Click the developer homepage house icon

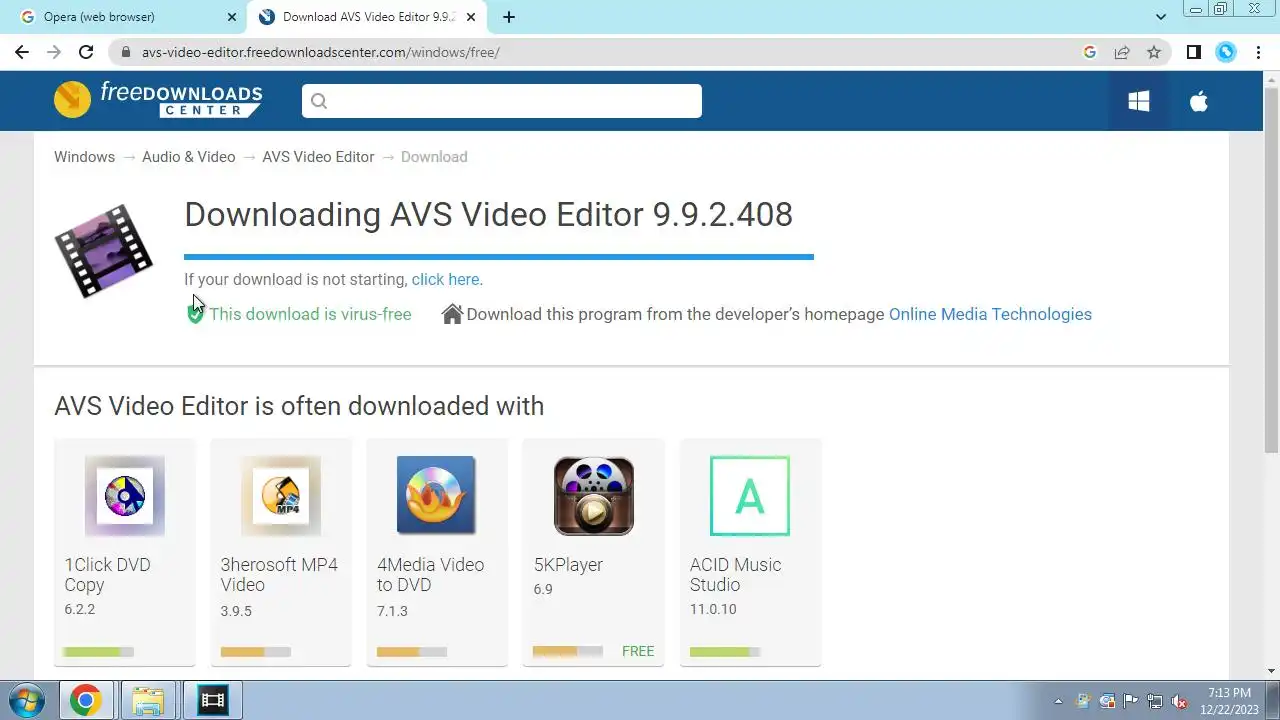click(x=452, y=314)
